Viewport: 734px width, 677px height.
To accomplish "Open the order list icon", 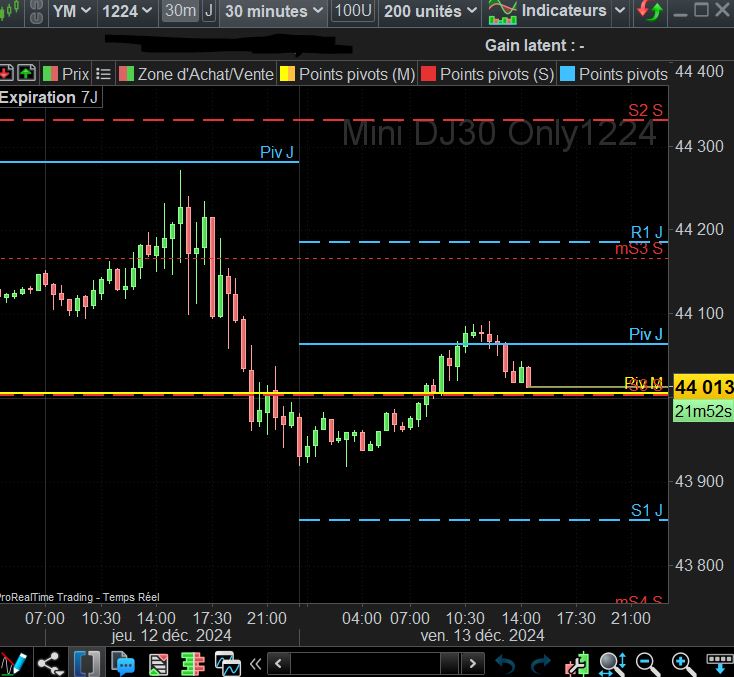I will (x=159, y=664).
